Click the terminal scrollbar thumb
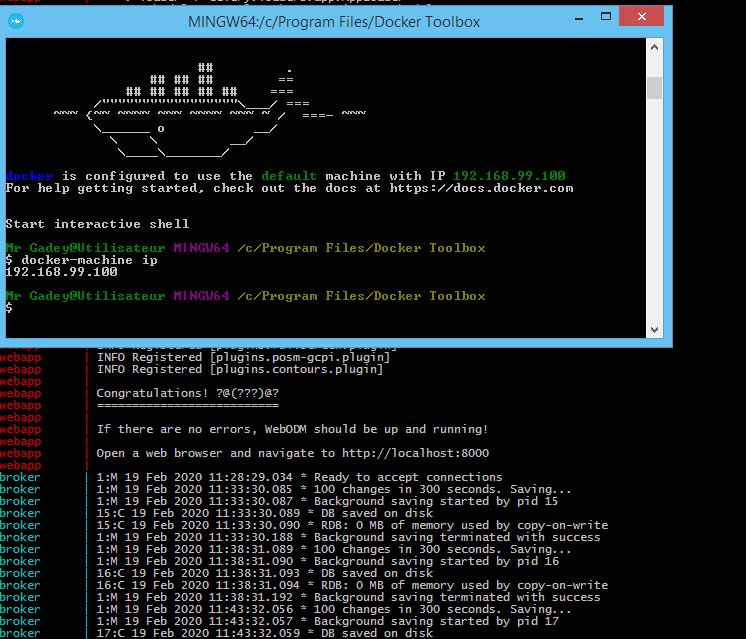The image size is (746, 639). [654, 88]
